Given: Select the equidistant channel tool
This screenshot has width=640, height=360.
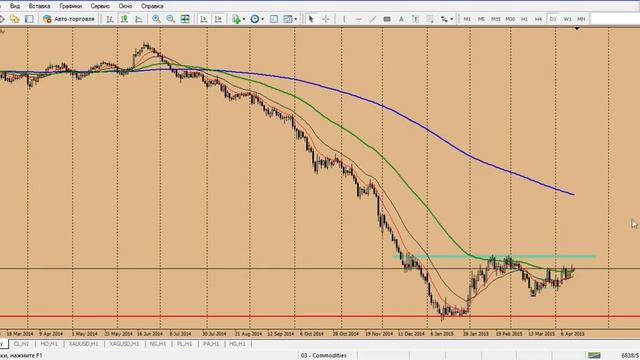Looking at the screenshot, I should click(387, 19).
